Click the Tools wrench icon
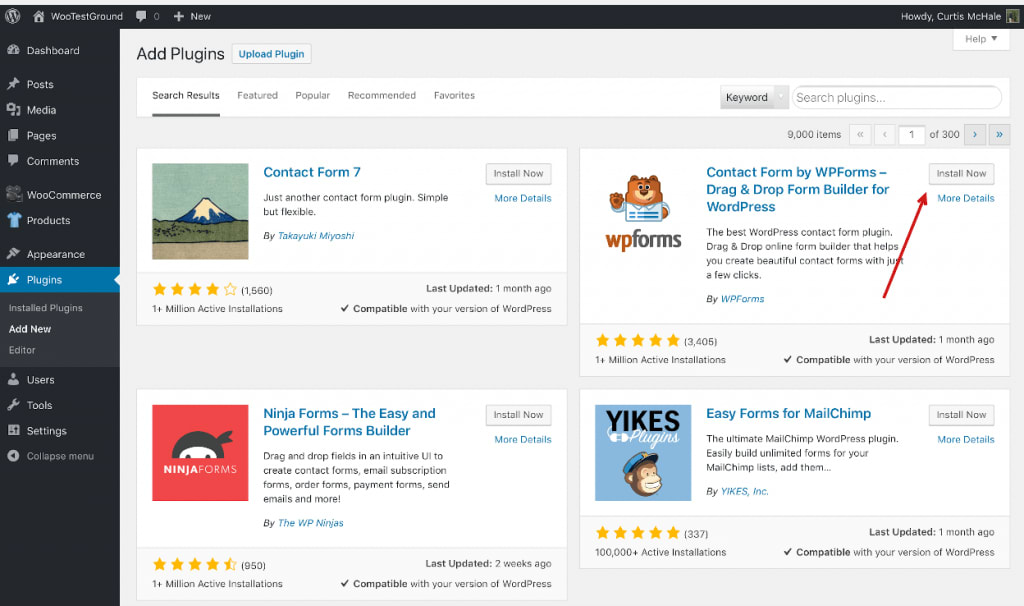Image resolution: width=1024 pixels, height=606 pixels. pyautogui.click(x=13, y=405)
